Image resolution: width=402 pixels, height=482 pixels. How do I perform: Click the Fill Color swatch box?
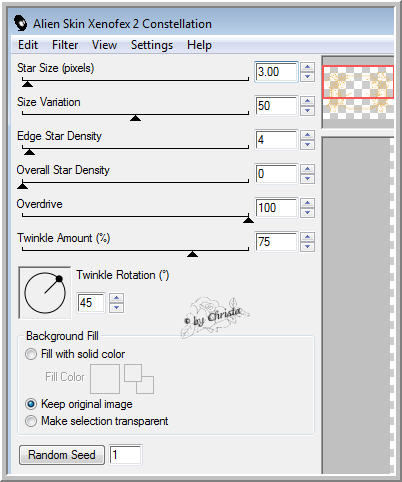(105, 379)
